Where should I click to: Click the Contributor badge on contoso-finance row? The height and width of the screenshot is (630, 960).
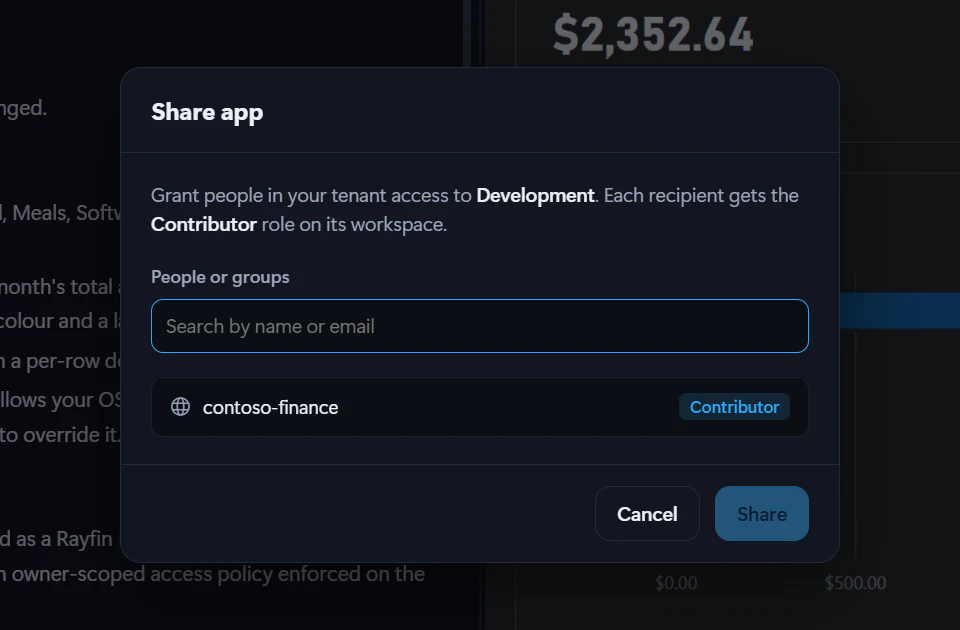coord(734,407)
